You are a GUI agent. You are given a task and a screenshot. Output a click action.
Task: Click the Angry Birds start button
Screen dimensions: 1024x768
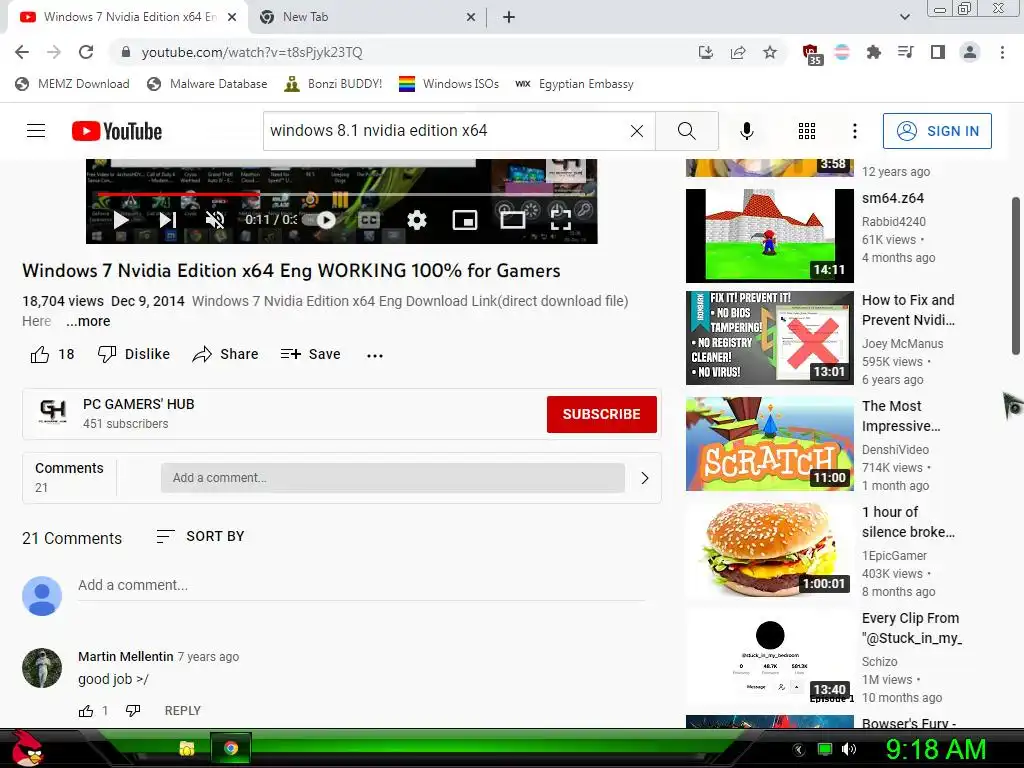(26, 748)
